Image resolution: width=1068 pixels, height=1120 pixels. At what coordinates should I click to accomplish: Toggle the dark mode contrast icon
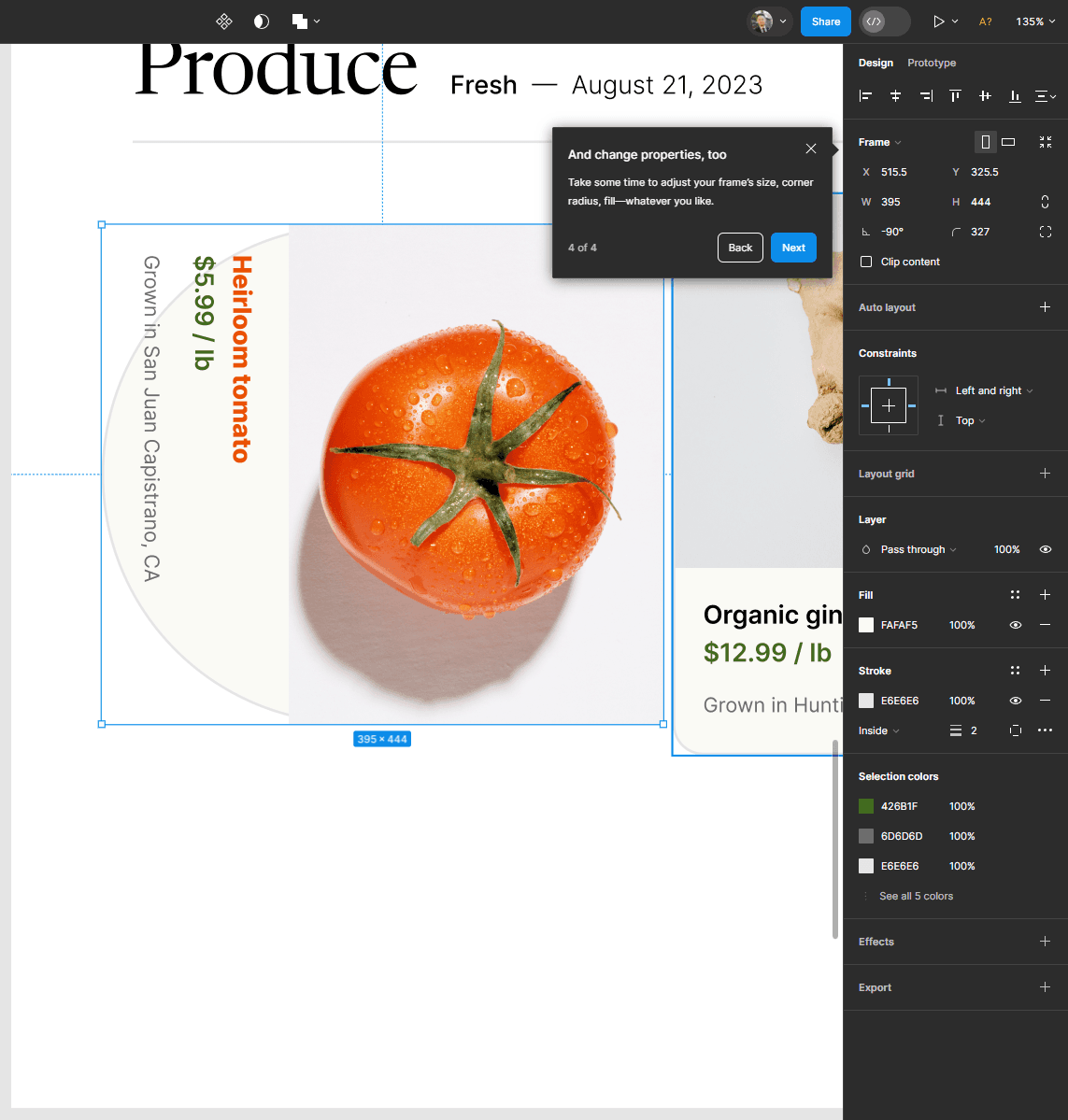click(262, 21)
